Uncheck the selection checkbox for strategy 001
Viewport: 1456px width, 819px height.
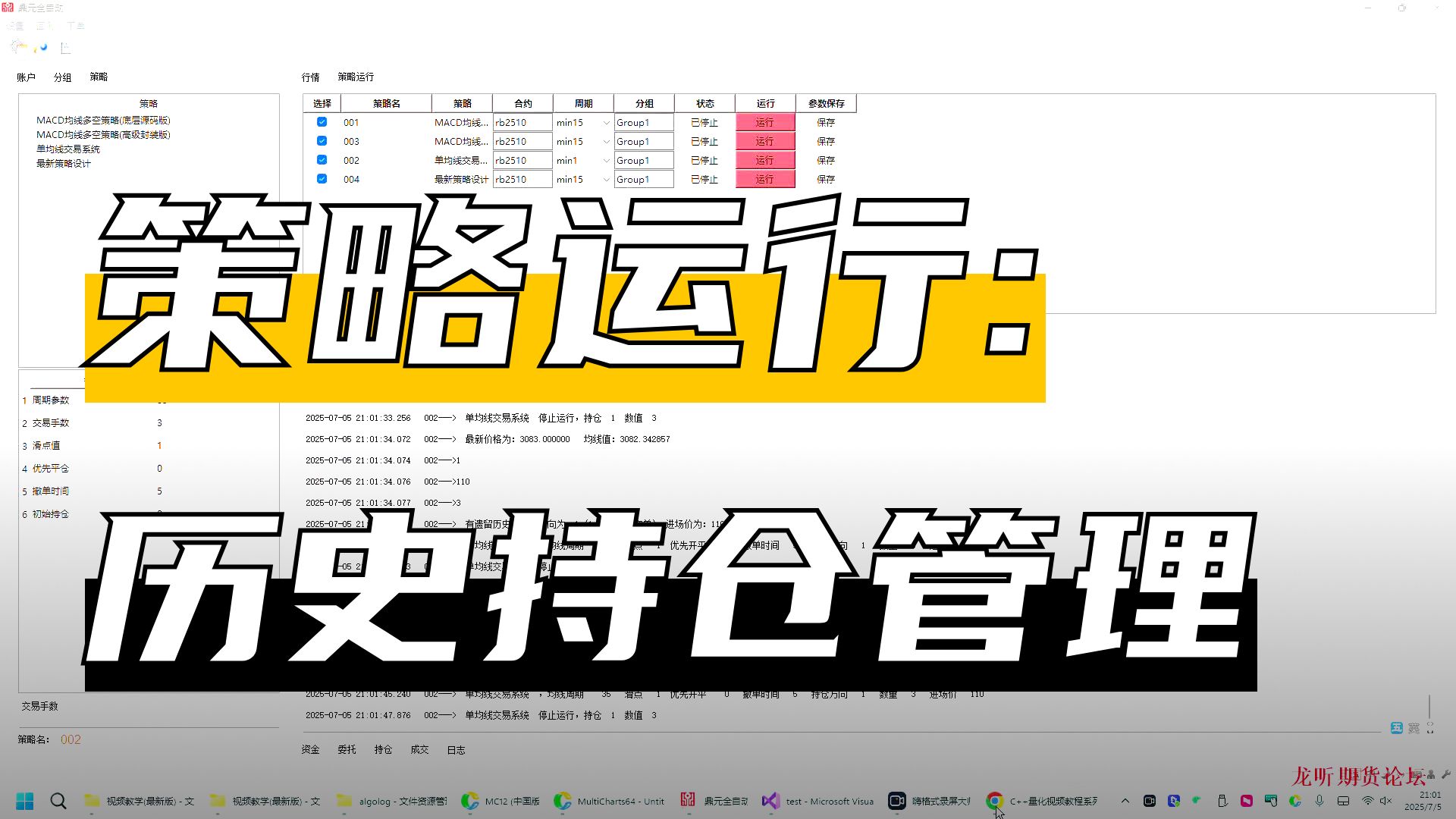pyautogui.click(x=322, y=121)
